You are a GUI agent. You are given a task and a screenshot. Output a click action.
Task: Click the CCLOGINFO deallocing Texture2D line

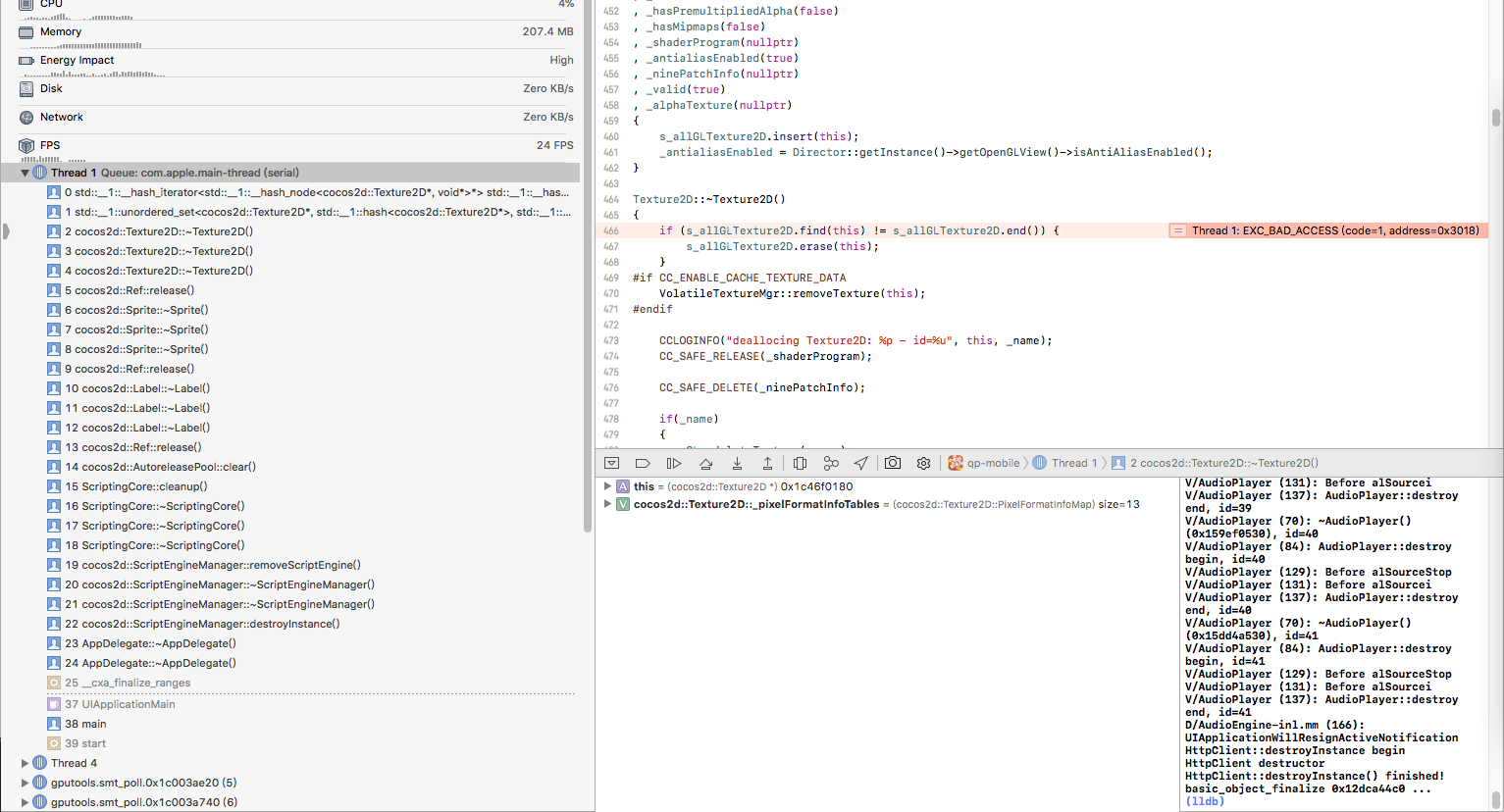(856, 340)
